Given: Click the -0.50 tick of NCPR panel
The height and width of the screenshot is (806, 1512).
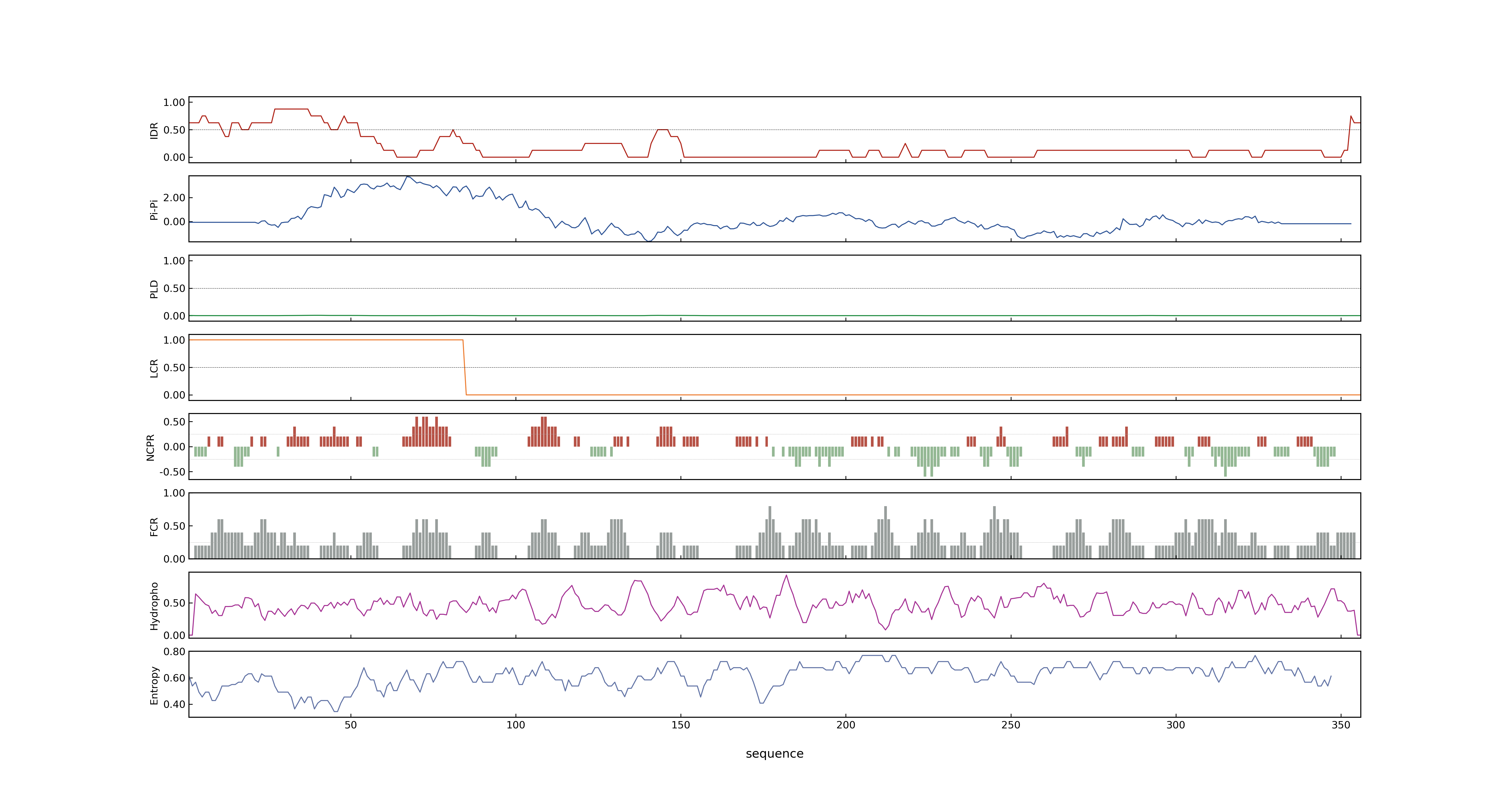Looking at the screenshot, I should tap(172, 472).
